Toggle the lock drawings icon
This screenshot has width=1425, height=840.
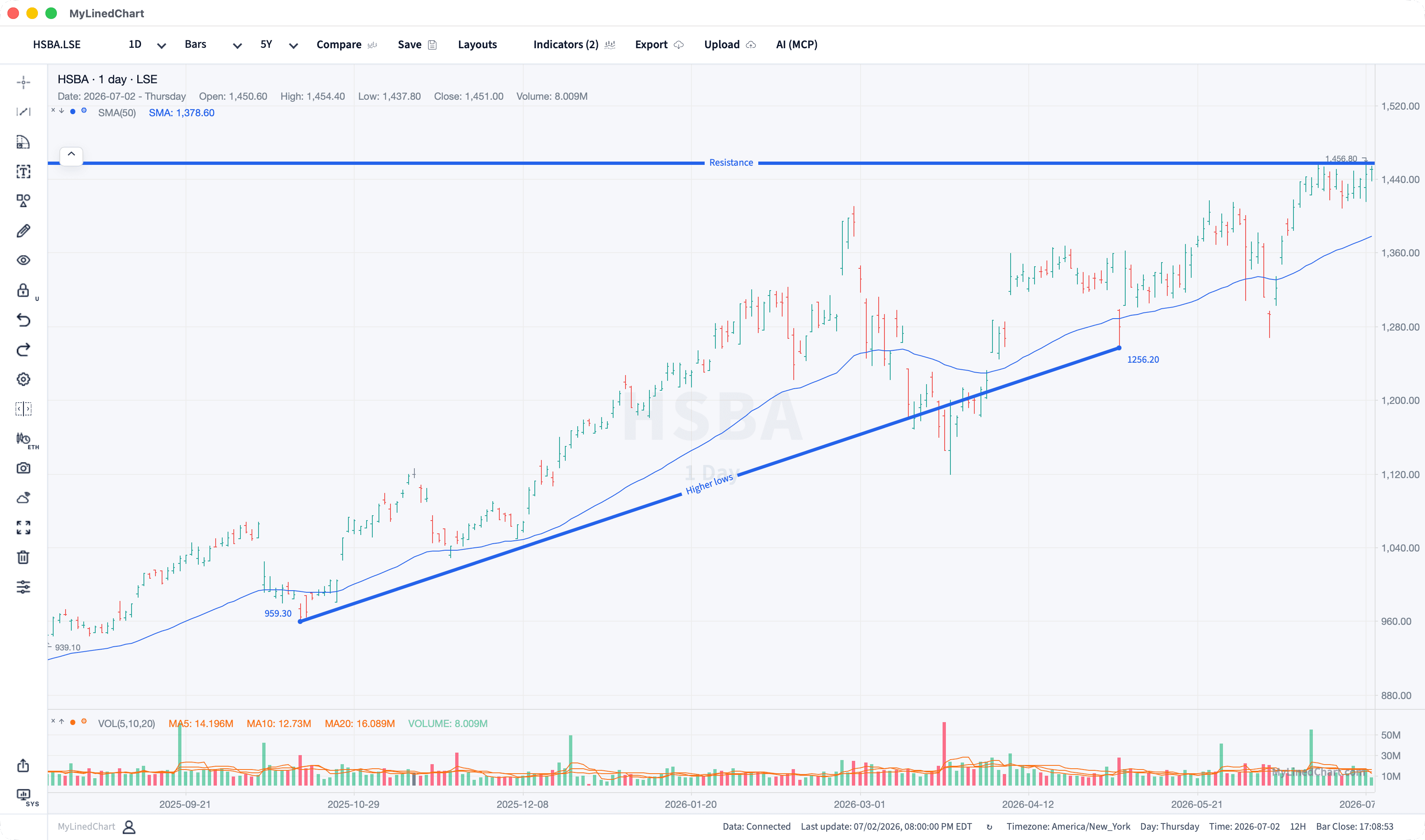[x=23, y=291]
